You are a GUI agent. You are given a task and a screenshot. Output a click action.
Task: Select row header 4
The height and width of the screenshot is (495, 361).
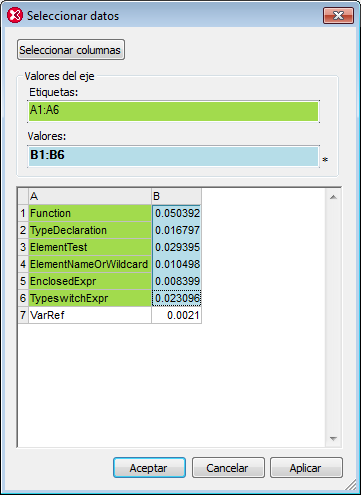click(x=23, y=264)
